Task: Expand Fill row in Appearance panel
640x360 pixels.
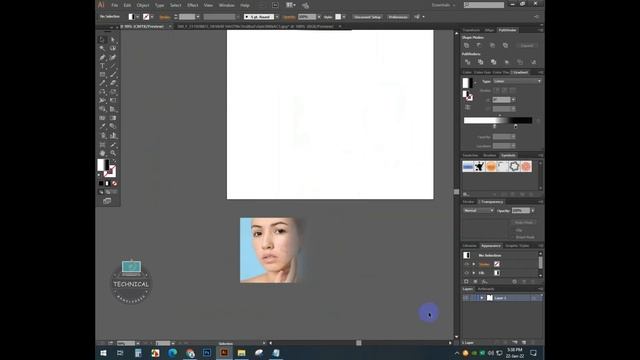Action: point(473,273)
